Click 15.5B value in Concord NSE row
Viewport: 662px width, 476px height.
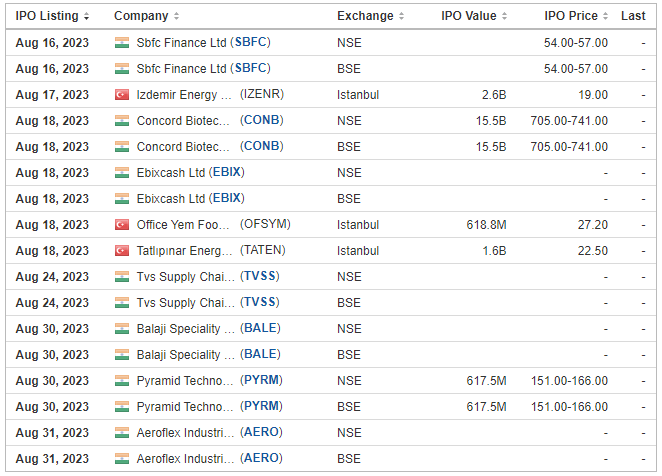(491, 121)
